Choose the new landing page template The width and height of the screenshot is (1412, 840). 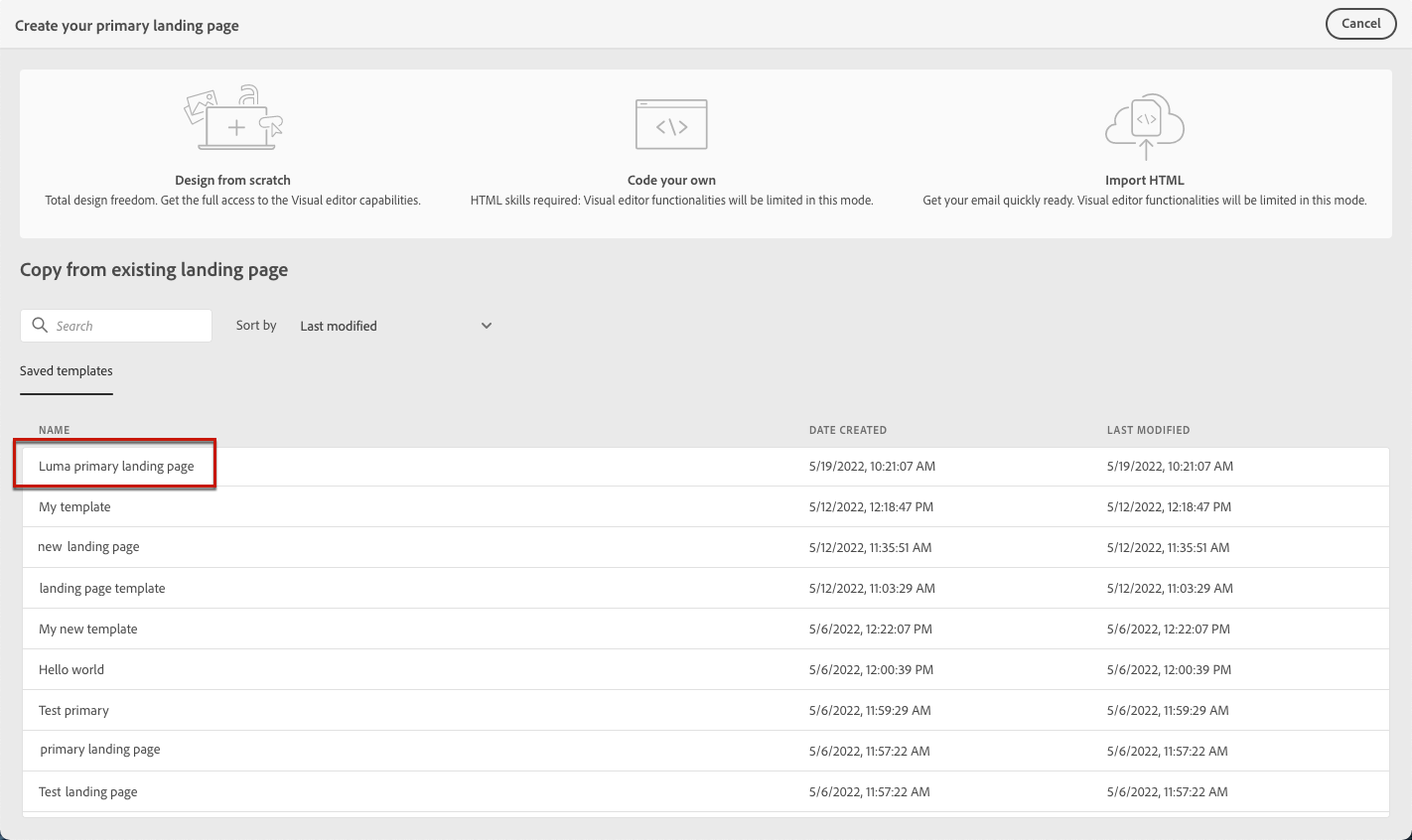(88, 547)
